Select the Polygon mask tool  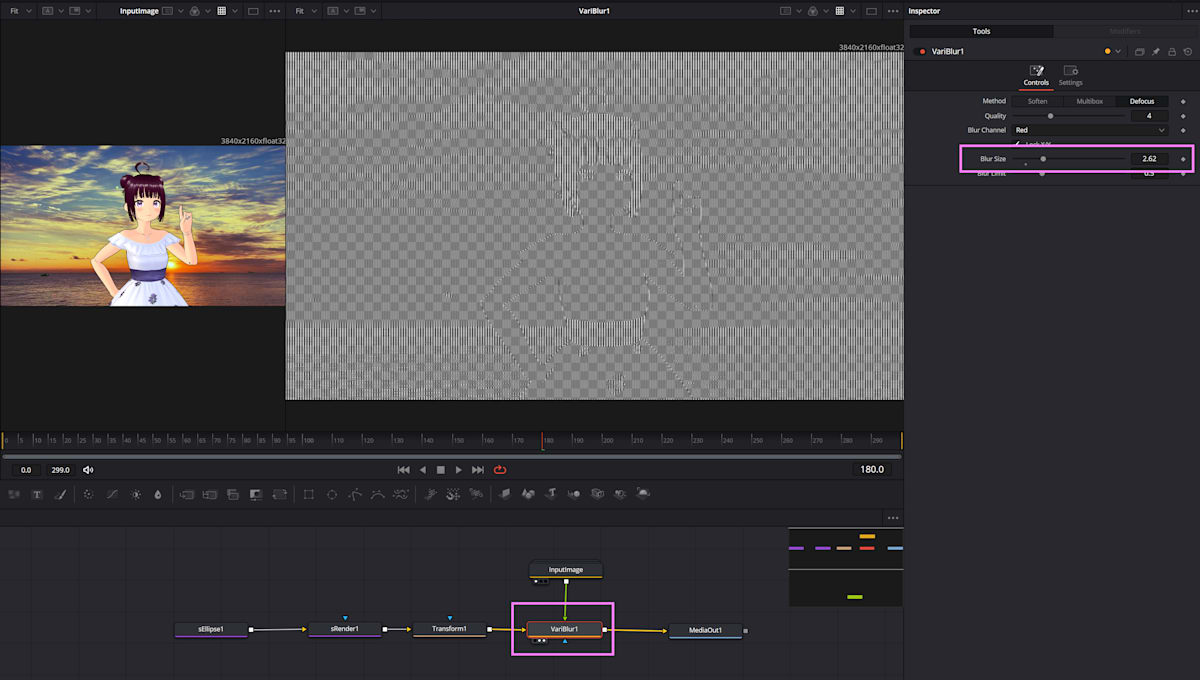click(356, 493)
